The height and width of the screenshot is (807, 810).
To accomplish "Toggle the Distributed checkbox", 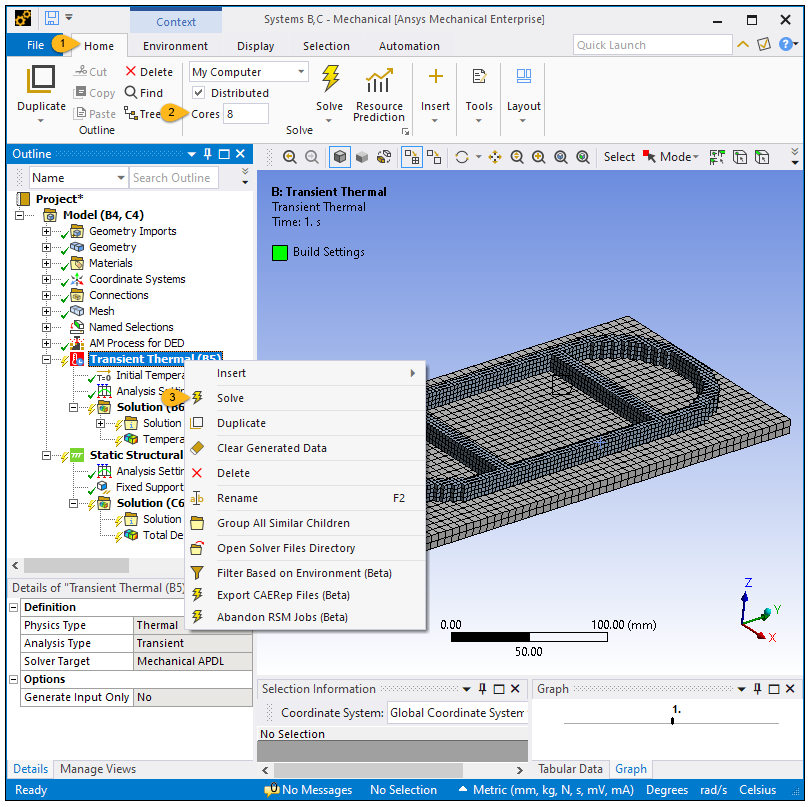I will point(198,93).
